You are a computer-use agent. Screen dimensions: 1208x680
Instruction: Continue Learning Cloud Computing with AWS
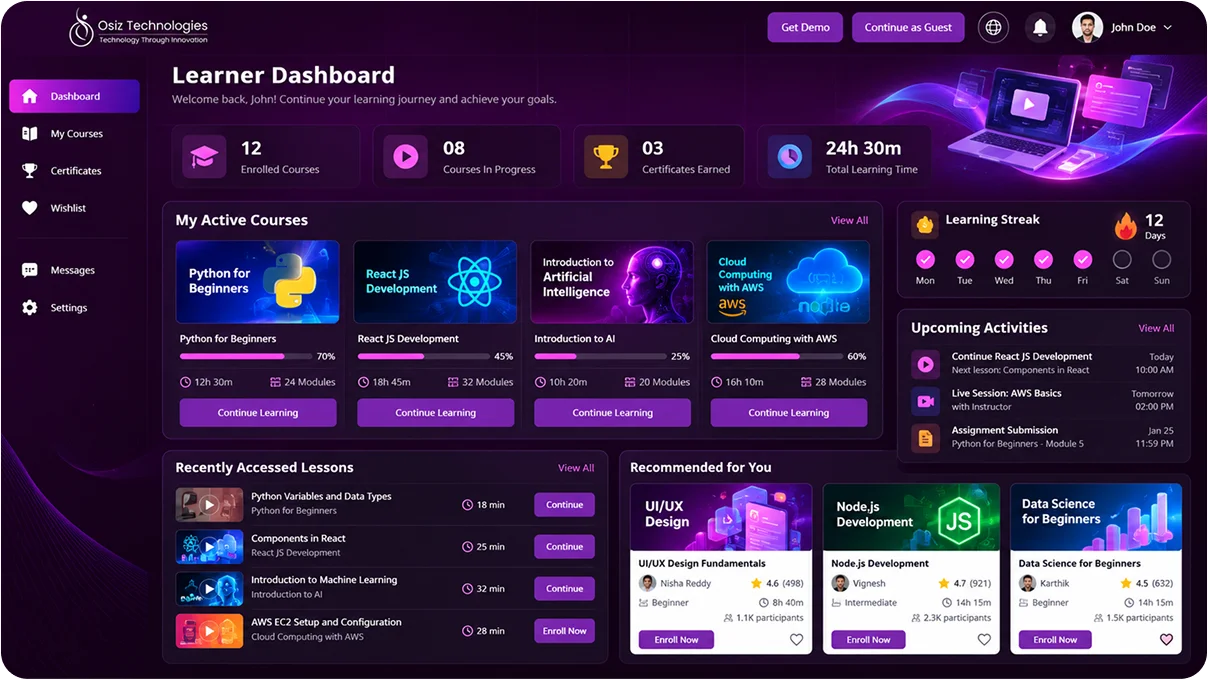[x=789, y=413]
